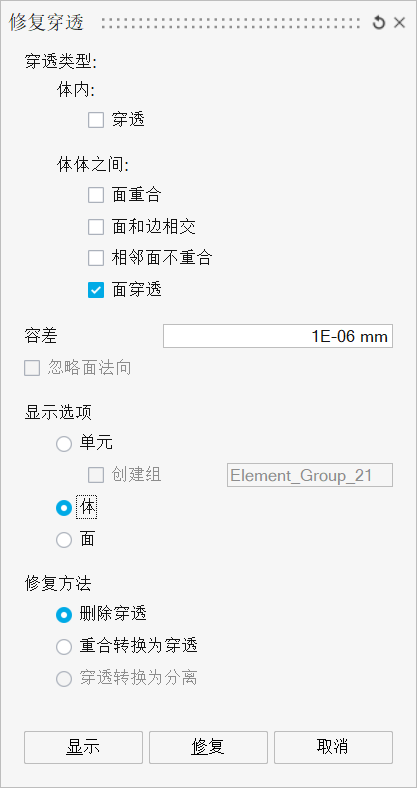This screenshot has width=417, height=788.
Task: Tick the 面和边相交 checkbox
Action: [96, 227]
